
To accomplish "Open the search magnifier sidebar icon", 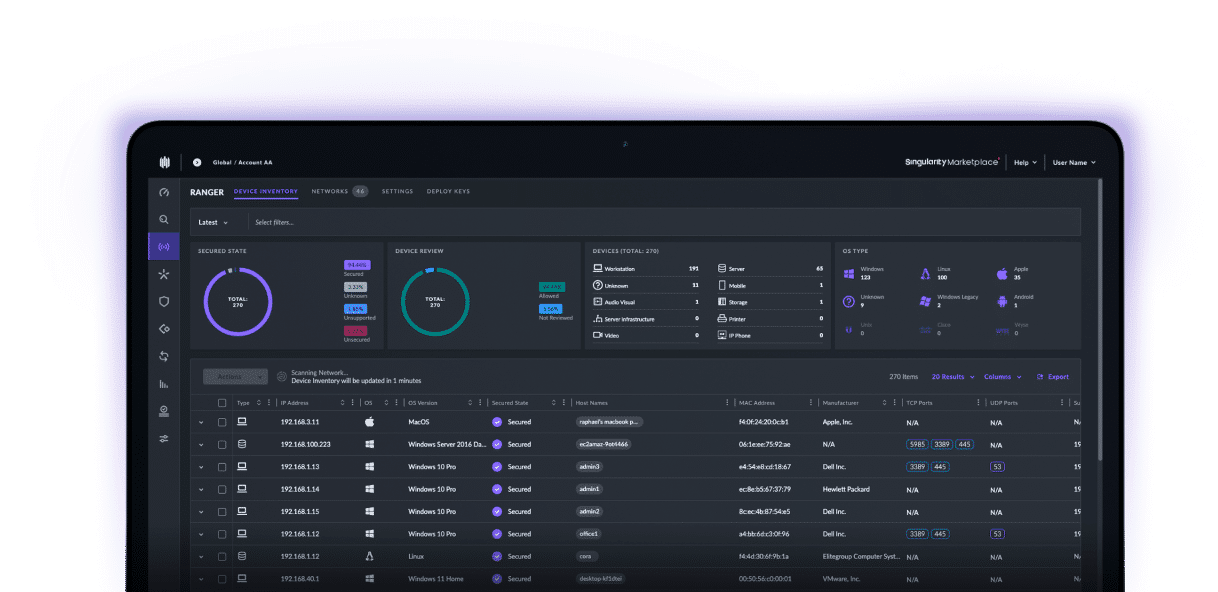I will (164, 219).
